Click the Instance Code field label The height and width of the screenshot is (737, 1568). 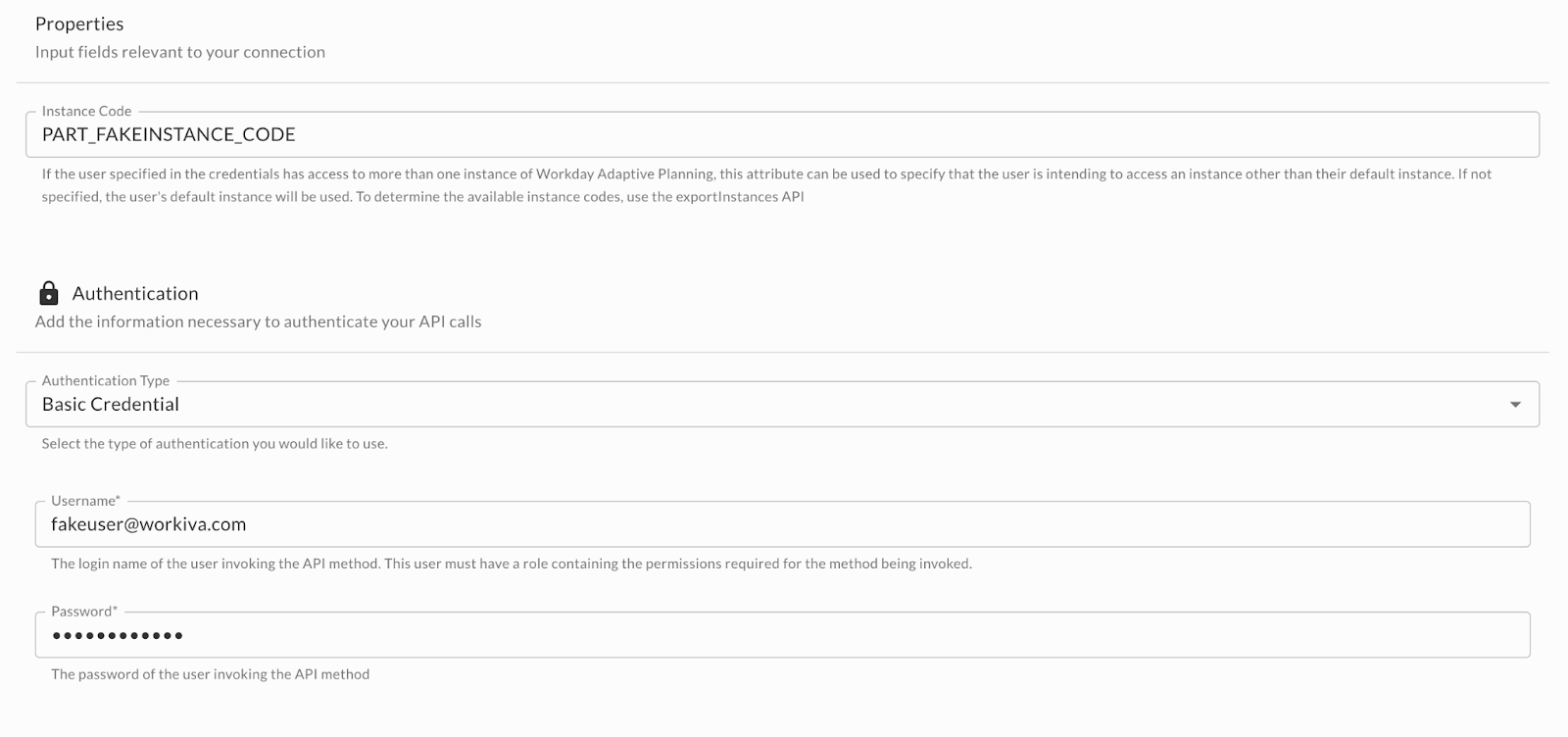(86, 111)
